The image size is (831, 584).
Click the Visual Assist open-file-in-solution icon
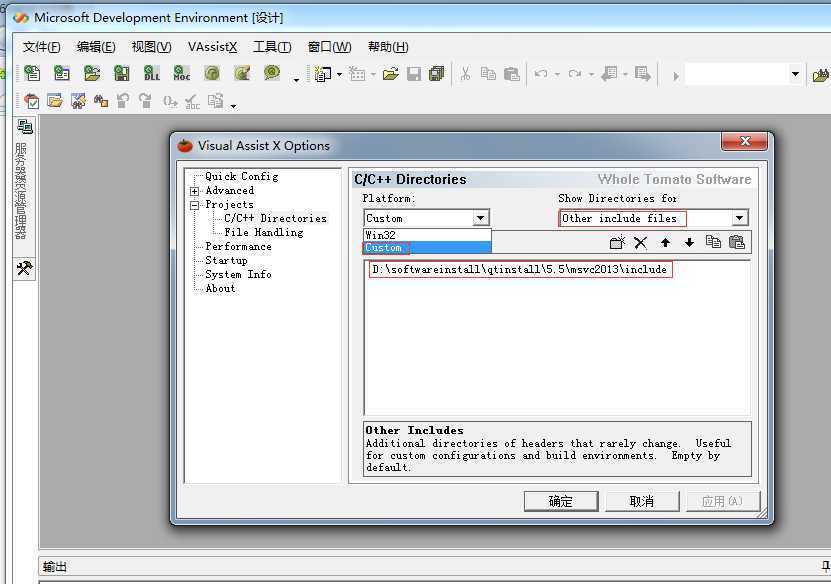(55, 101)
